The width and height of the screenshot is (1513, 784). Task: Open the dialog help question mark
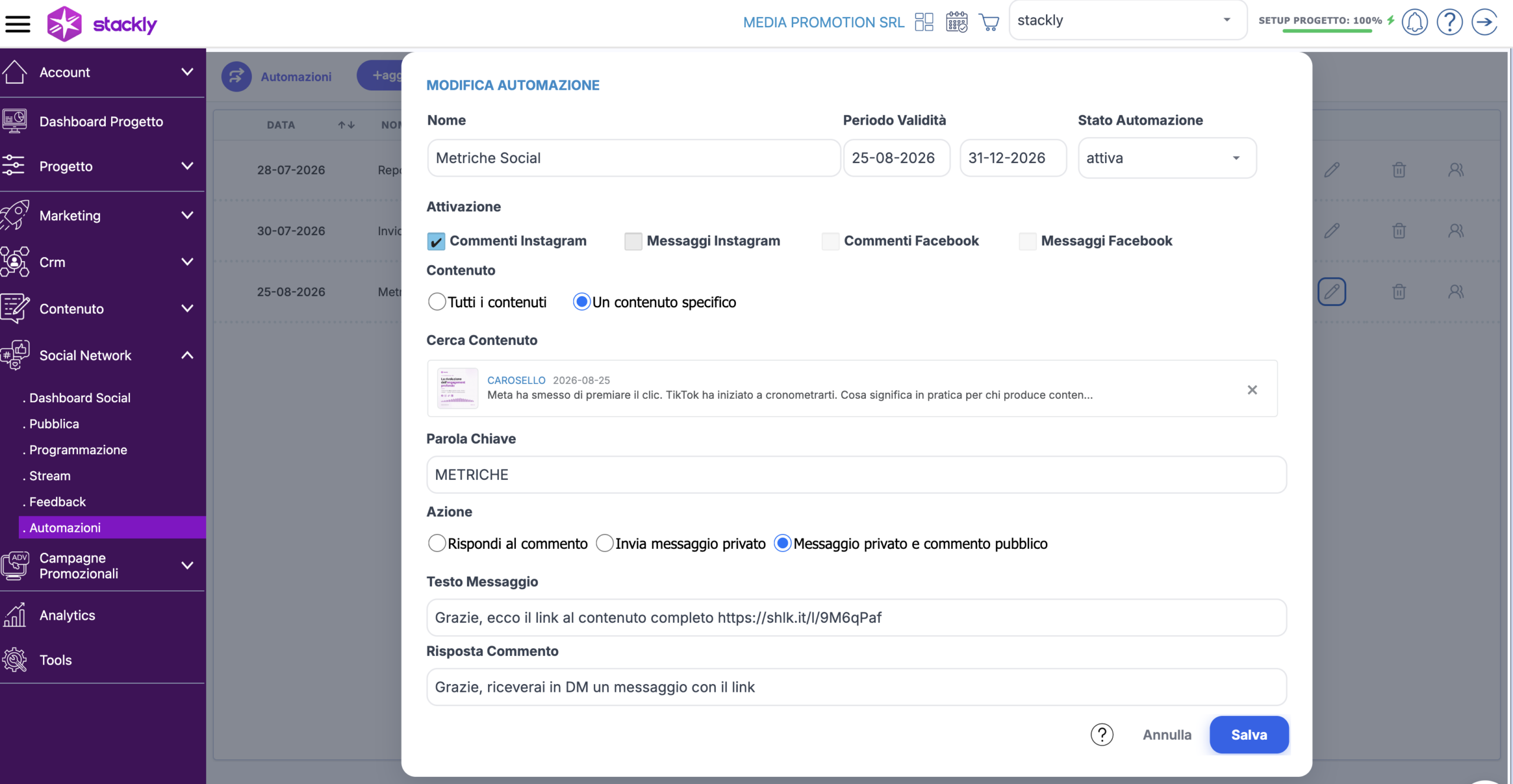(1102, 735)
